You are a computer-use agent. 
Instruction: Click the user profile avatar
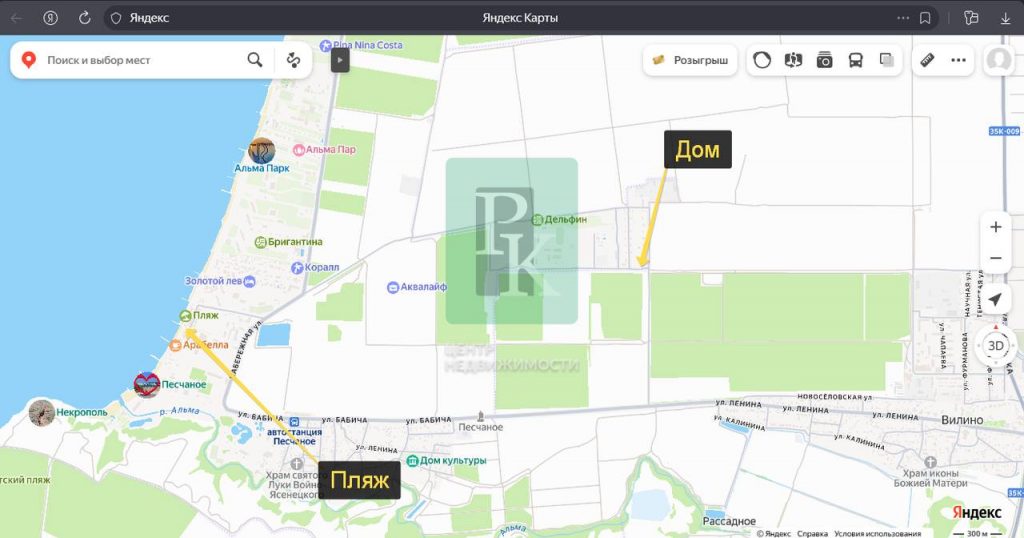[x=998, y=60]
